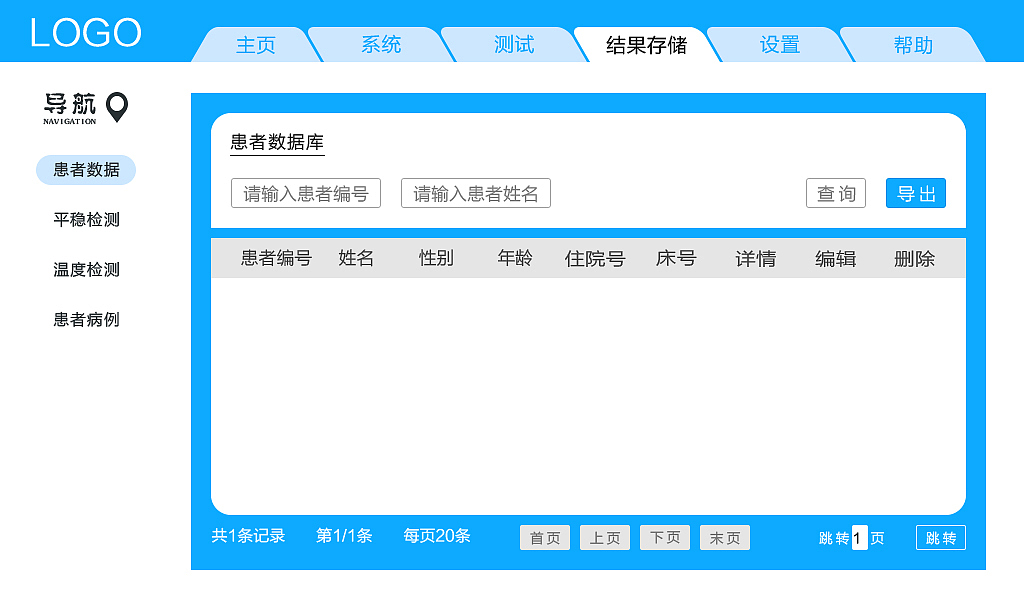
Task: Click 上页 to go back a page
Action: [x=604, y=537]
